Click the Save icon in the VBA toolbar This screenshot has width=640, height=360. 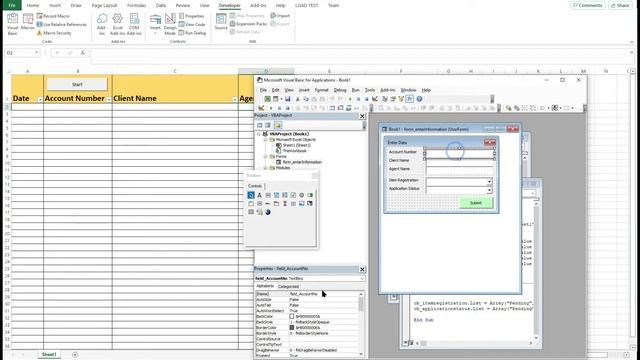point(287,99)
